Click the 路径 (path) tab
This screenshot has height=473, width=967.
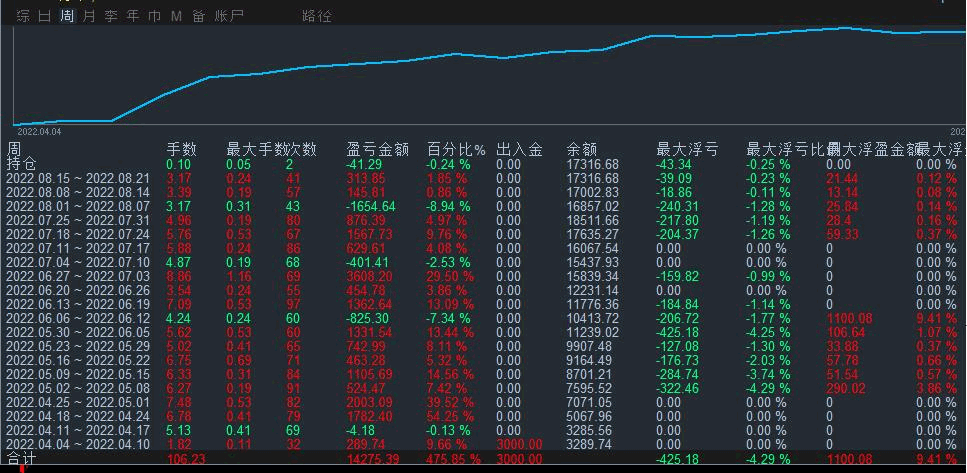[317, 16]
